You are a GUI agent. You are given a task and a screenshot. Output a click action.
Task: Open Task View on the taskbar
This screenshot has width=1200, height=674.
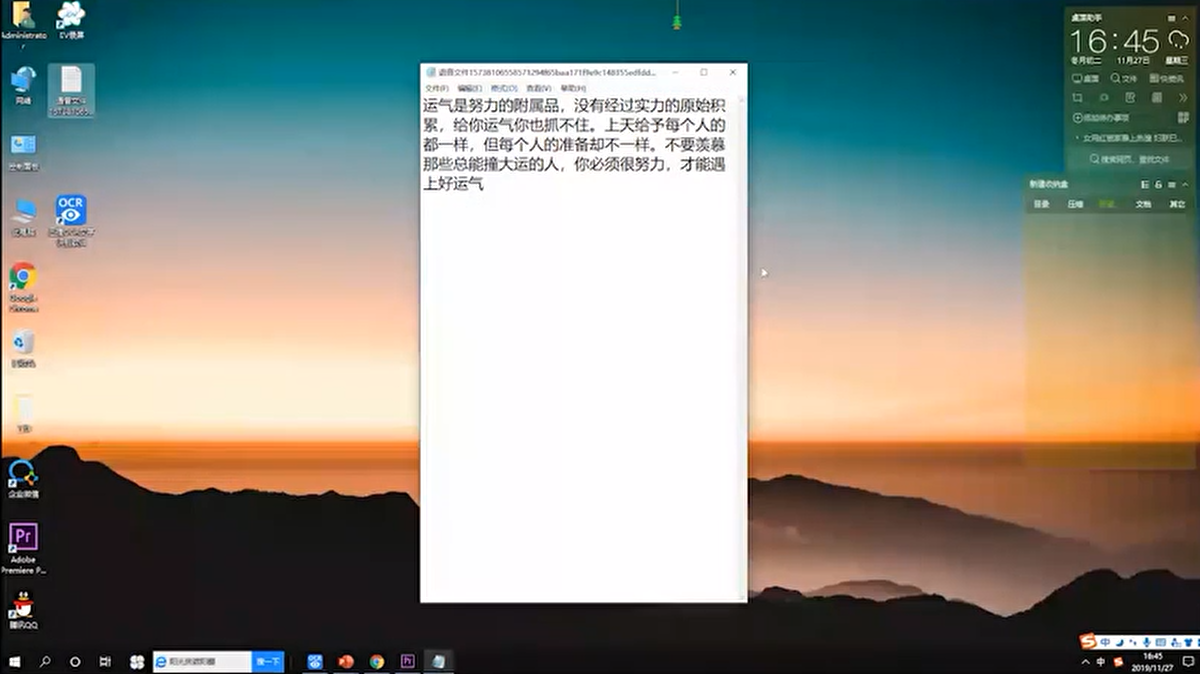point(105,662)
